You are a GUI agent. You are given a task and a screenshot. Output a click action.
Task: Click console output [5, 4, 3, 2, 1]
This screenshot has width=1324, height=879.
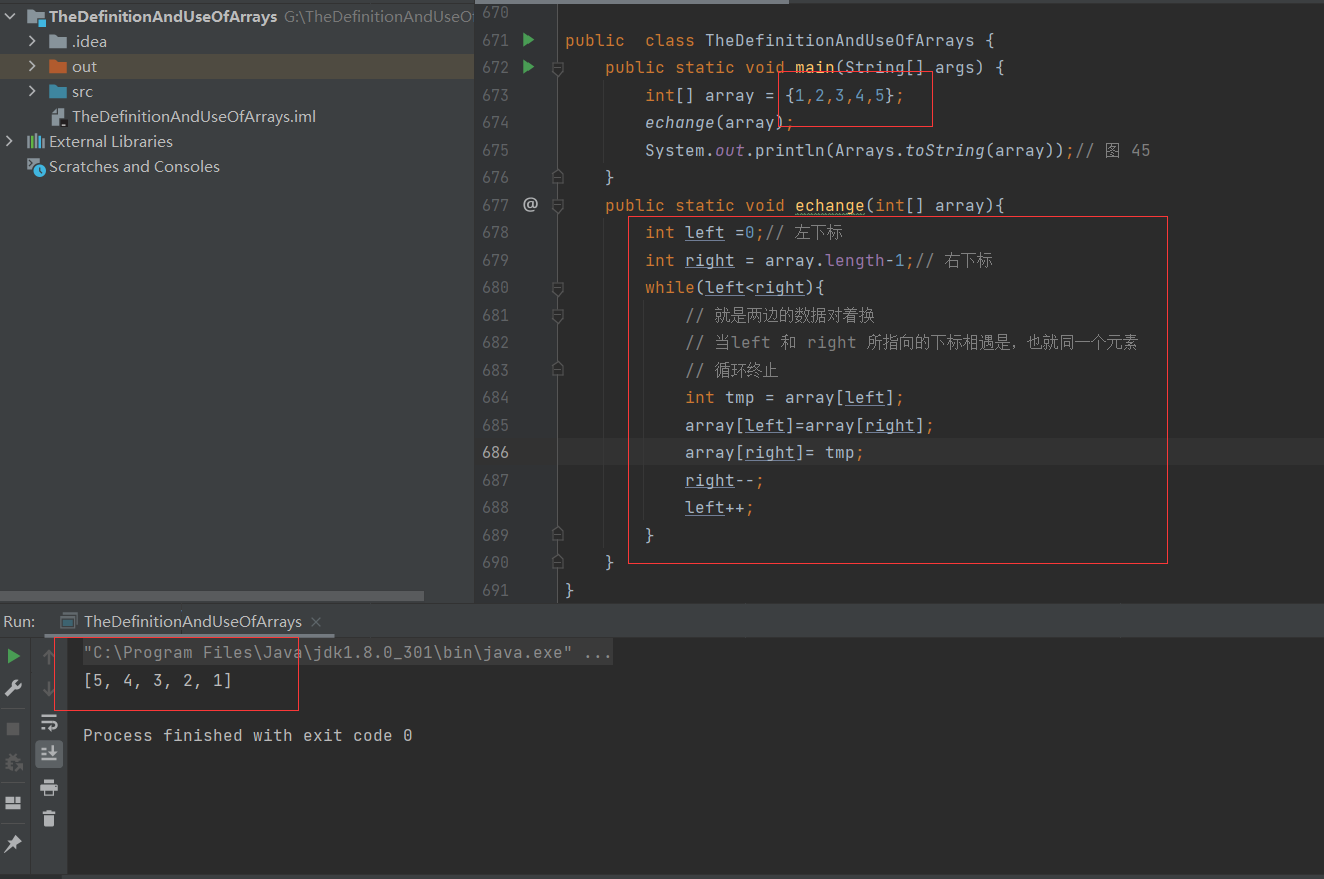pyautogui.click(x=157, y=680)
